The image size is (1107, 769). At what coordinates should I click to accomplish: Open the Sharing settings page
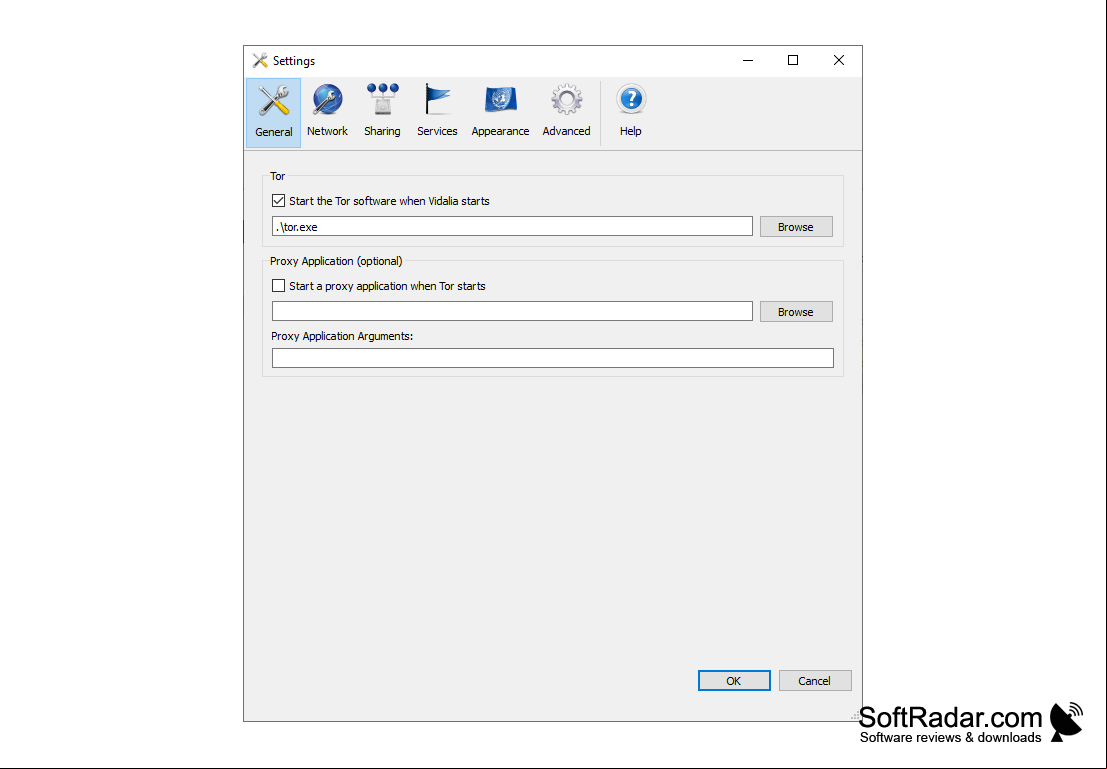point(382,112)
